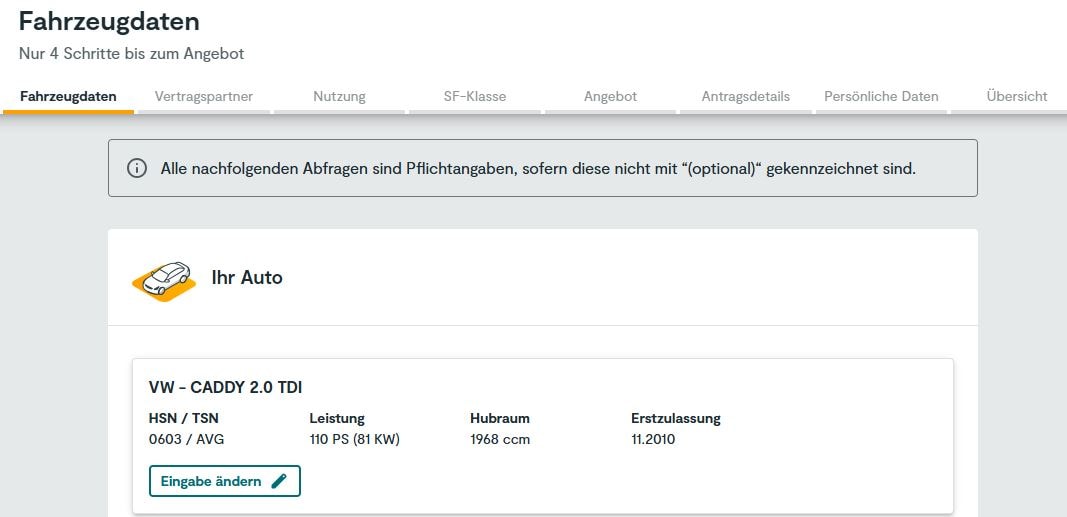Click the Leistung label

(x=337, y=418)
